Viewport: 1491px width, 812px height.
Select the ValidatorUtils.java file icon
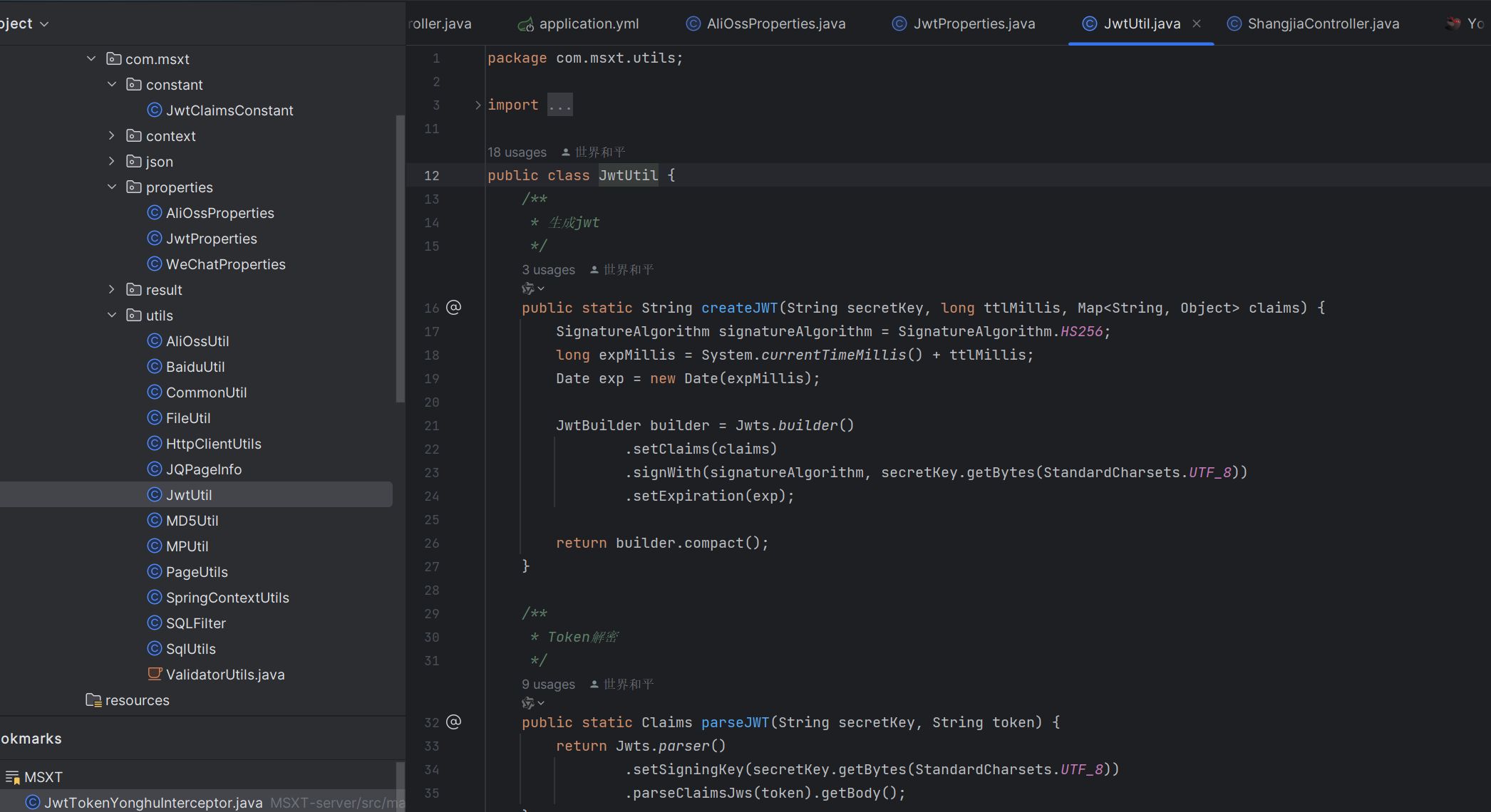[154, 674]
